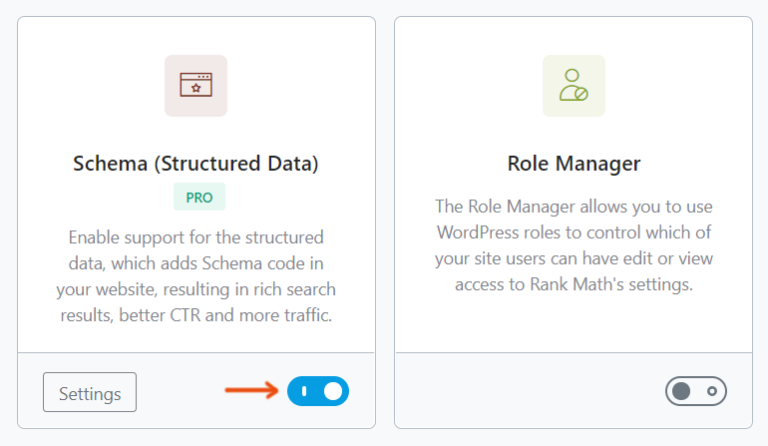Click the Role Manager description paragraph

point(573,245)
